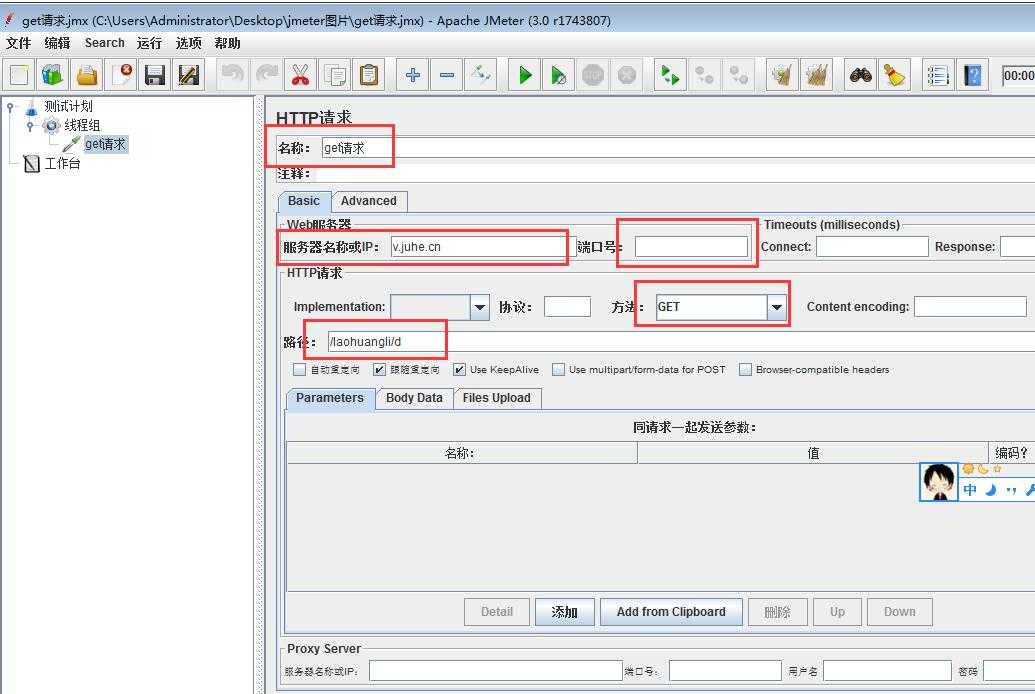Viewport: 1035px width, 694px height.
Task: Click the gray Shutdown icon
Action: pos(626,75)
